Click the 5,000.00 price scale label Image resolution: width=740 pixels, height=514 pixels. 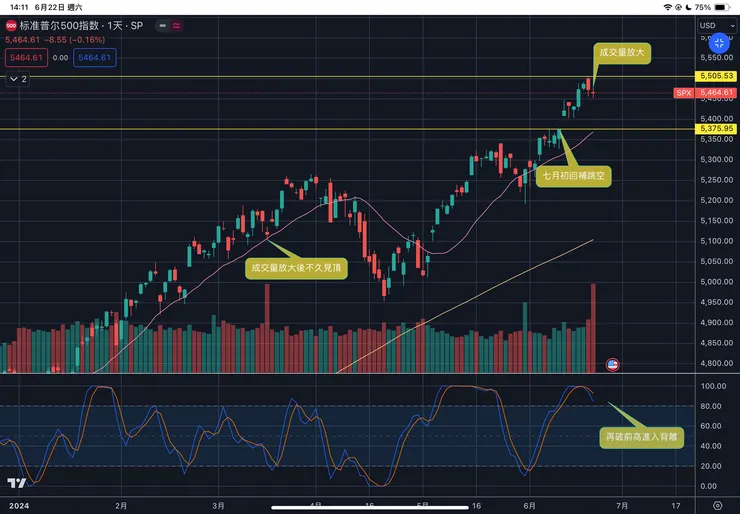717,282
